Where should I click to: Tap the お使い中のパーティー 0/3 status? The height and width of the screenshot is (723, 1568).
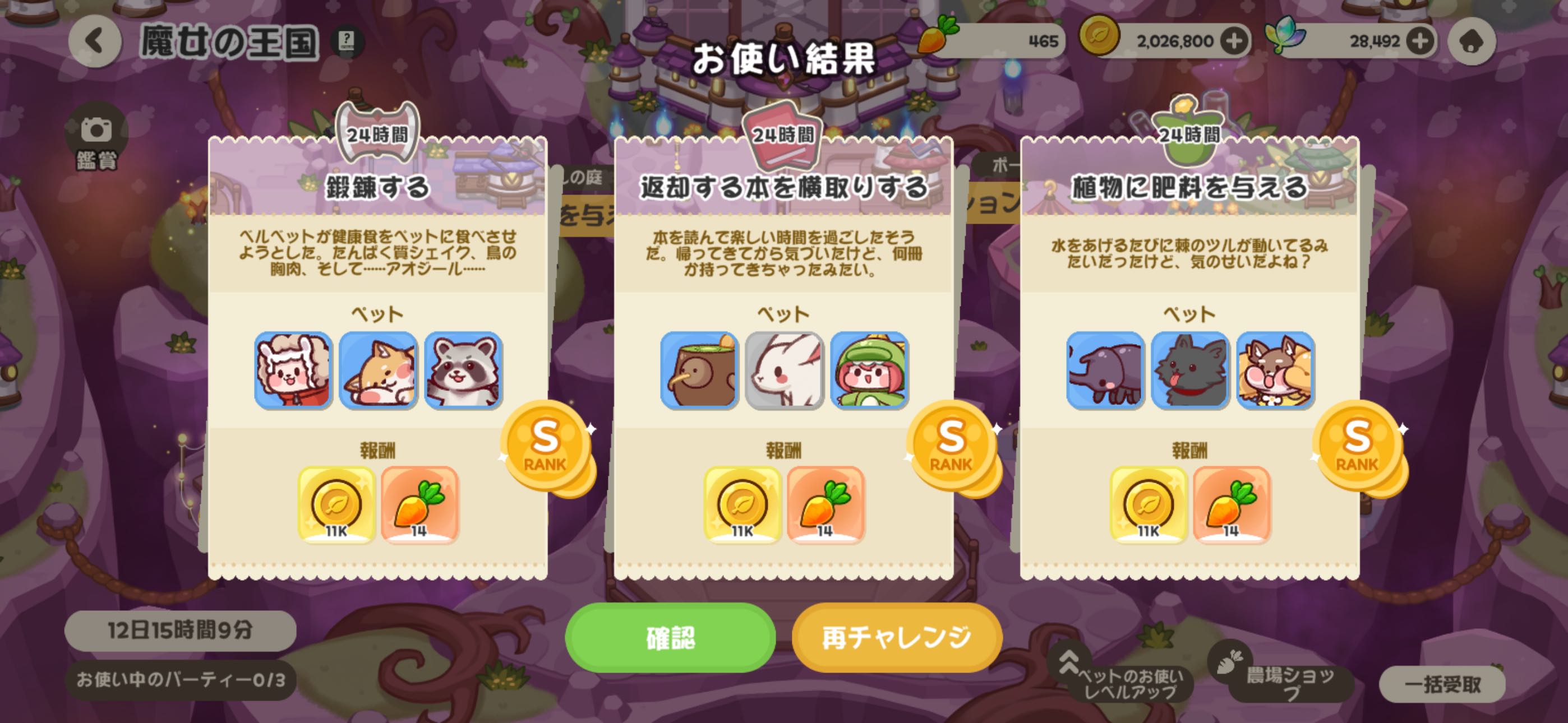181,680
